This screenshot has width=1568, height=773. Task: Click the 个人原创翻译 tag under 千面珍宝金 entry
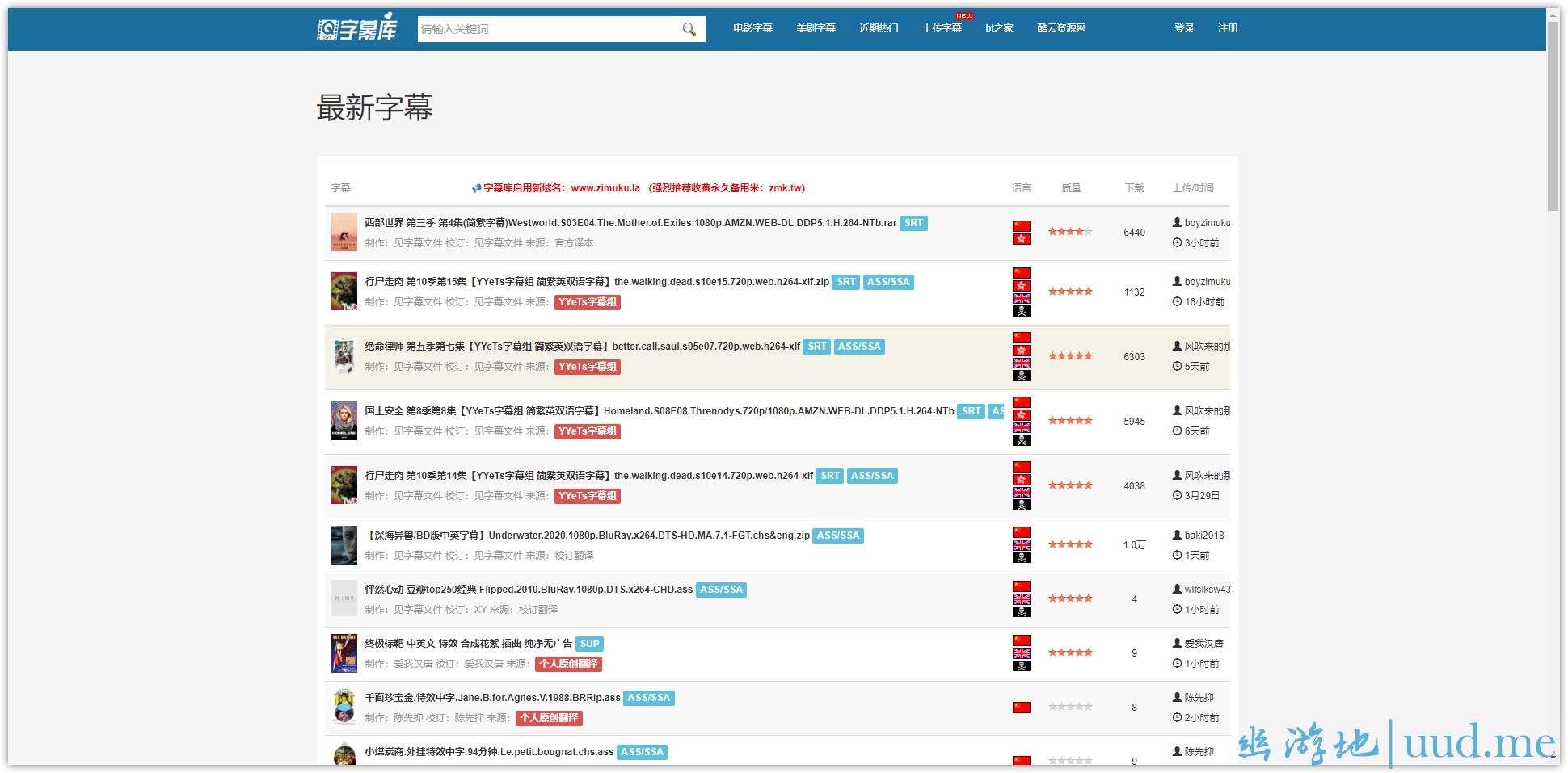pyautogui.click(x=549, y=718)
